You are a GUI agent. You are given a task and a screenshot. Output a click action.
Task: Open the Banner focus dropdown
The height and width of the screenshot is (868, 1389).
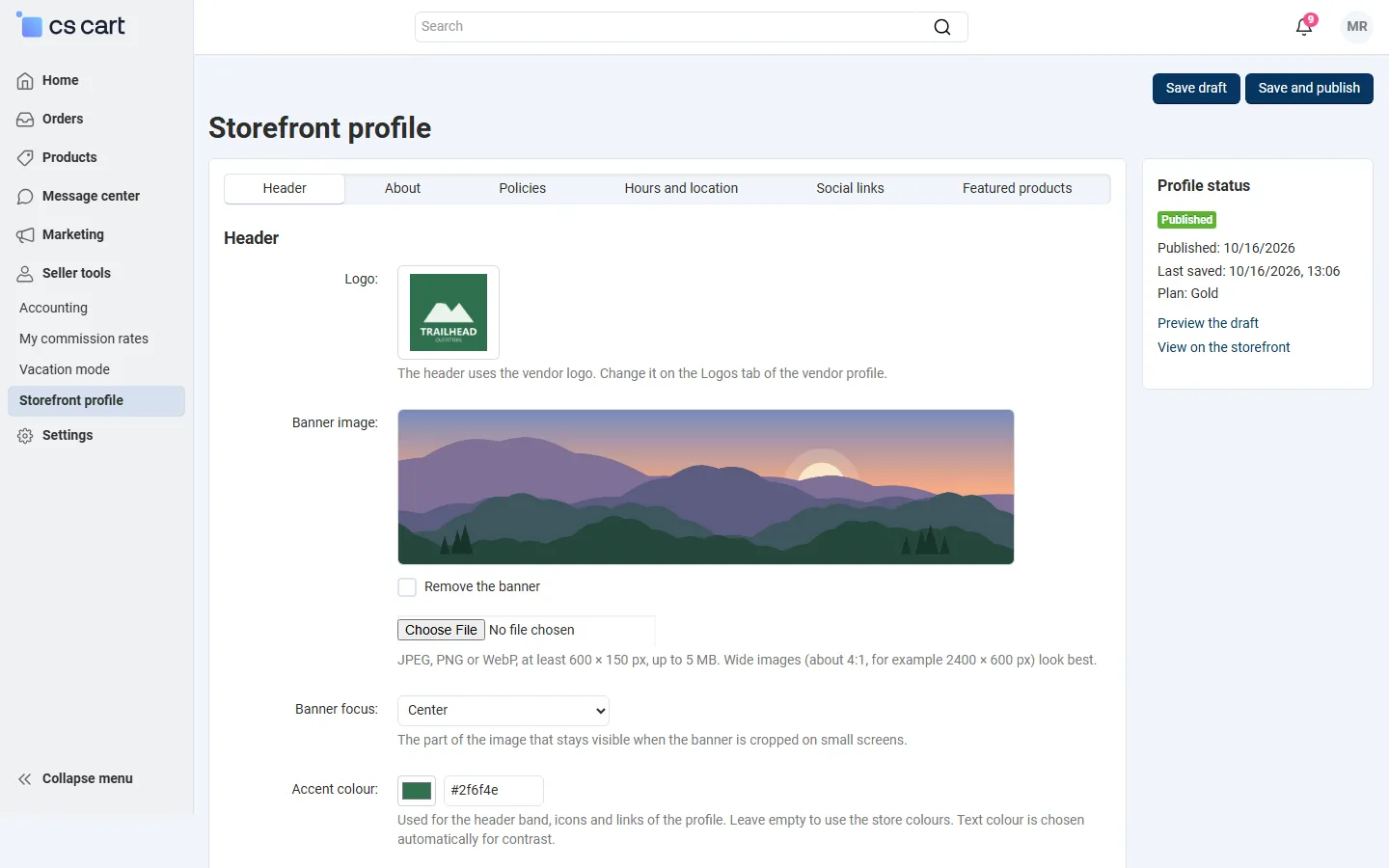(x=504, y=711)
